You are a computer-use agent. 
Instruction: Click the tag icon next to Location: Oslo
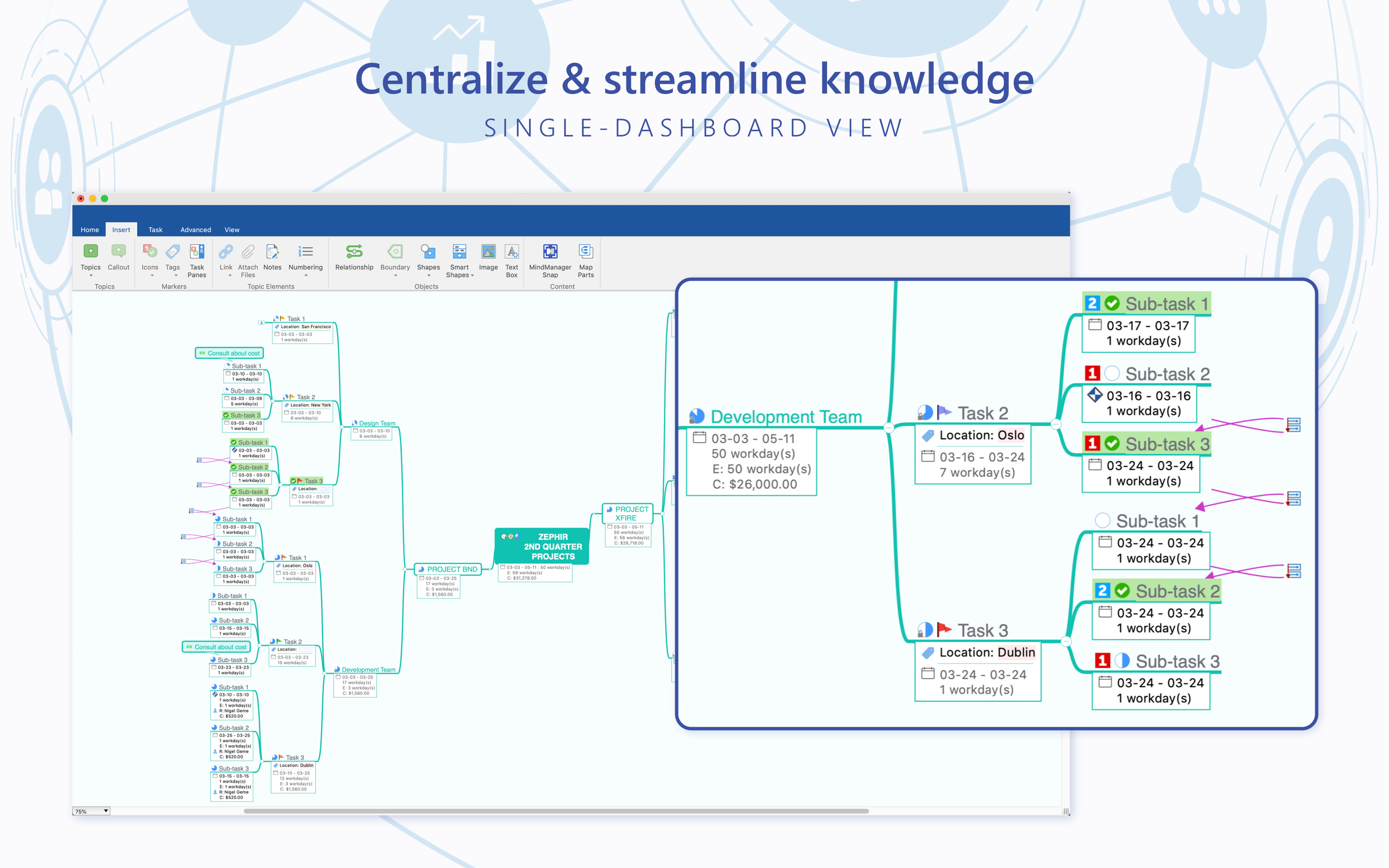(x=928, y=436)
